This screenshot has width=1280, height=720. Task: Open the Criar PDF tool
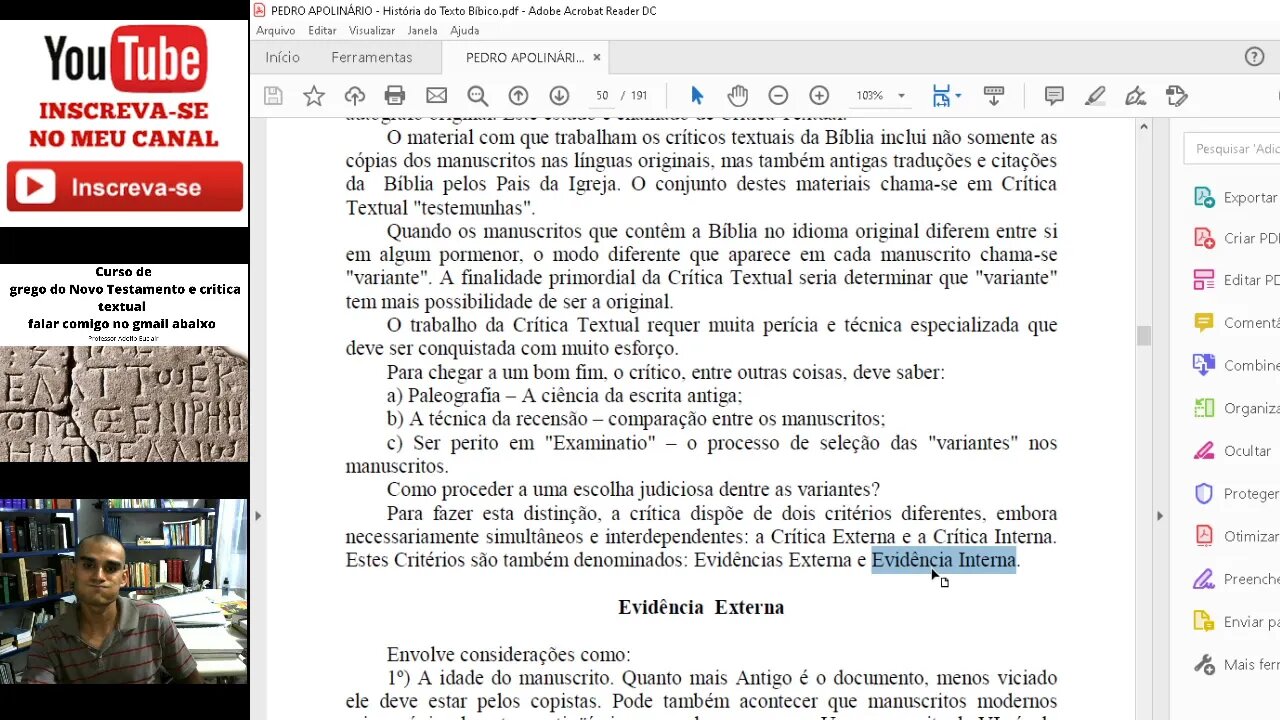(1236, 238)
